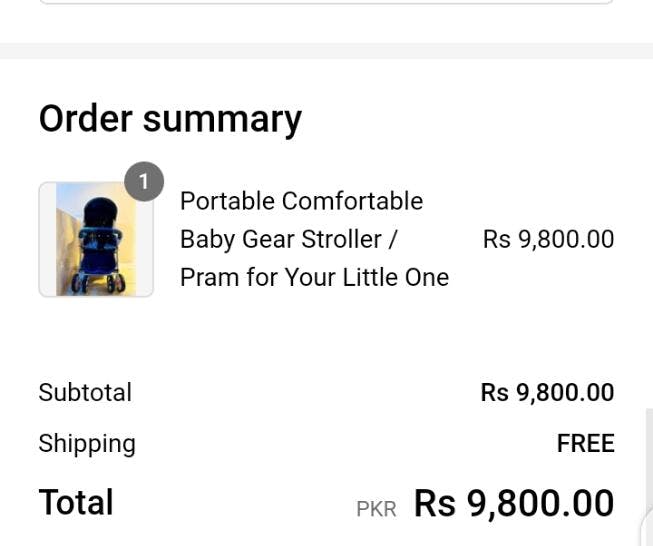Click the 'Order summary' heading
The height and width of the screenshot is (546, 653).
[x=170, y=118]
